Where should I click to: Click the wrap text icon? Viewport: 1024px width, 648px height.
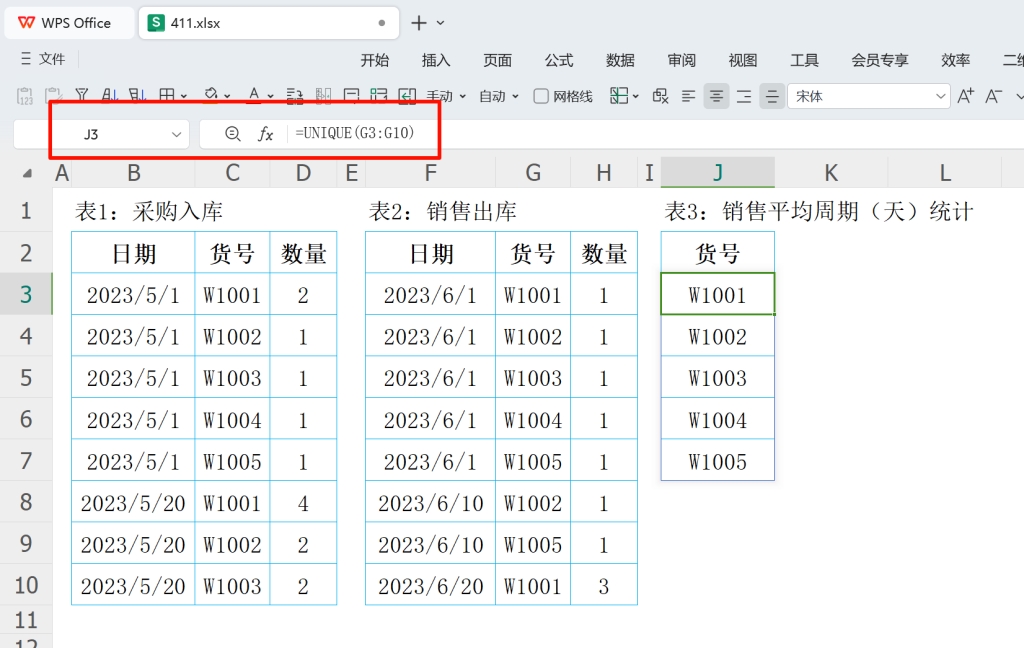coord(295,96)
